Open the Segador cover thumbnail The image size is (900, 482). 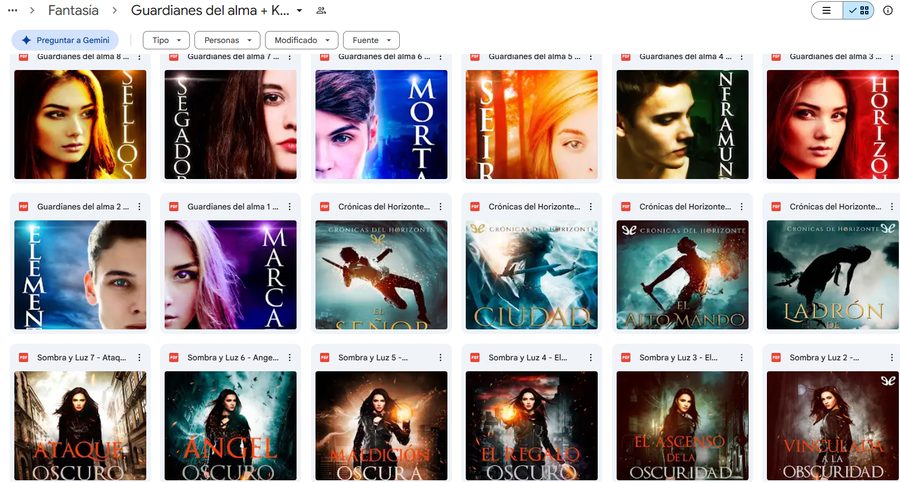click(x=231, y=125)
